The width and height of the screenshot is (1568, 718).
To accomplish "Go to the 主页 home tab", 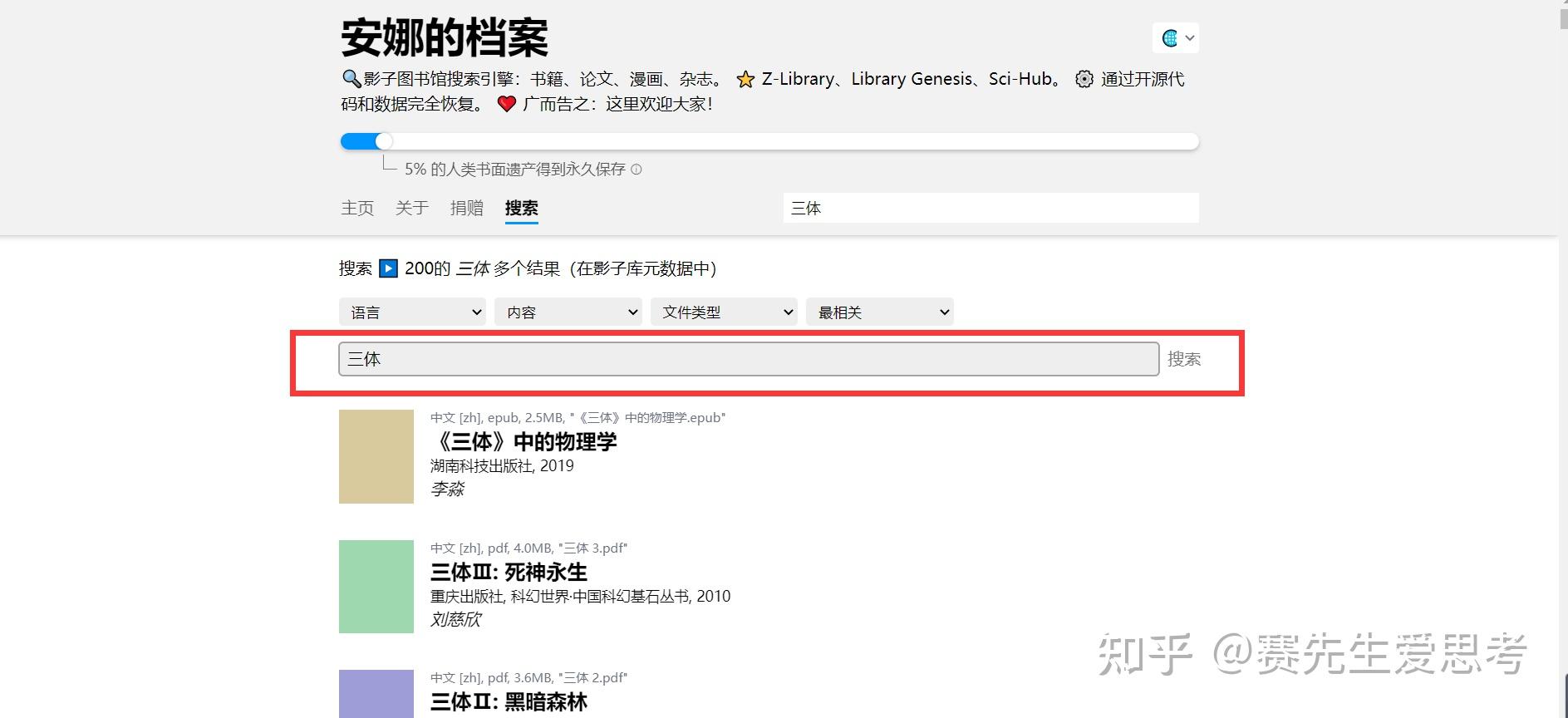I will 357,208.
